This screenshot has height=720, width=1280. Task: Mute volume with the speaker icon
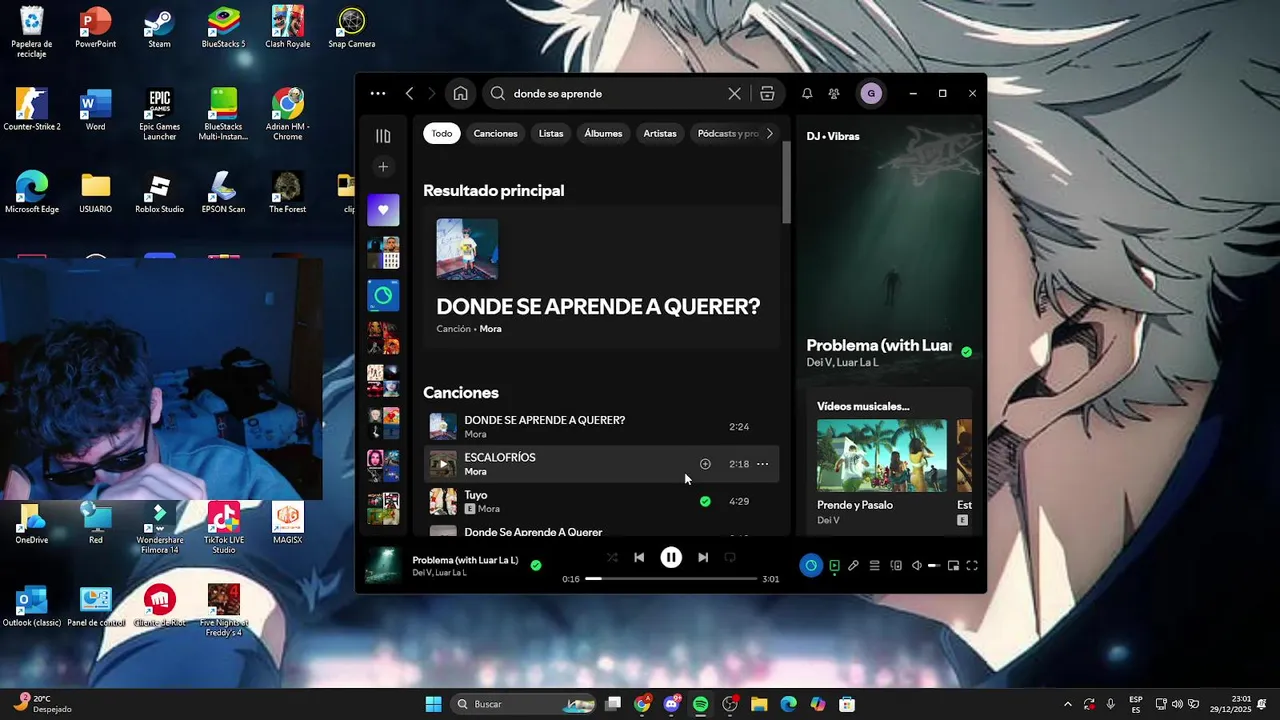pos(917,565)
